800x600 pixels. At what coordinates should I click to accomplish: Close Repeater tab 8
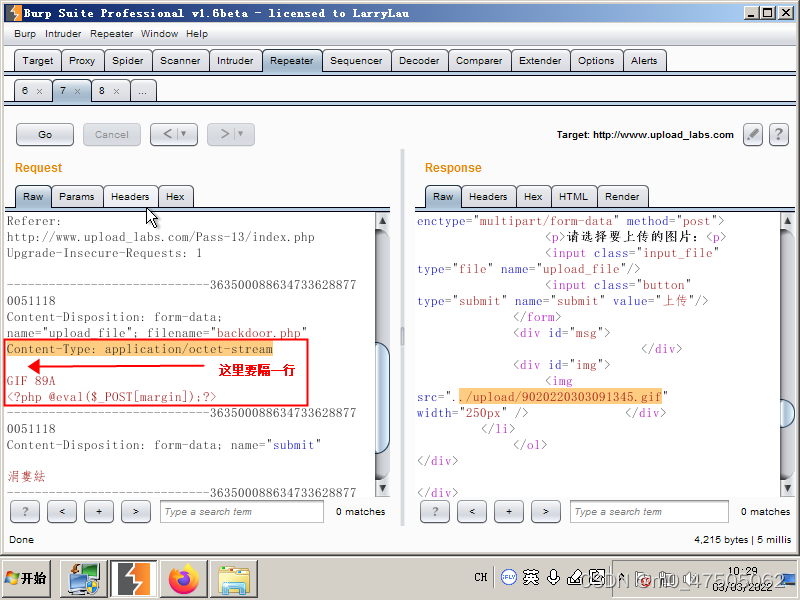tap(116, 92)
